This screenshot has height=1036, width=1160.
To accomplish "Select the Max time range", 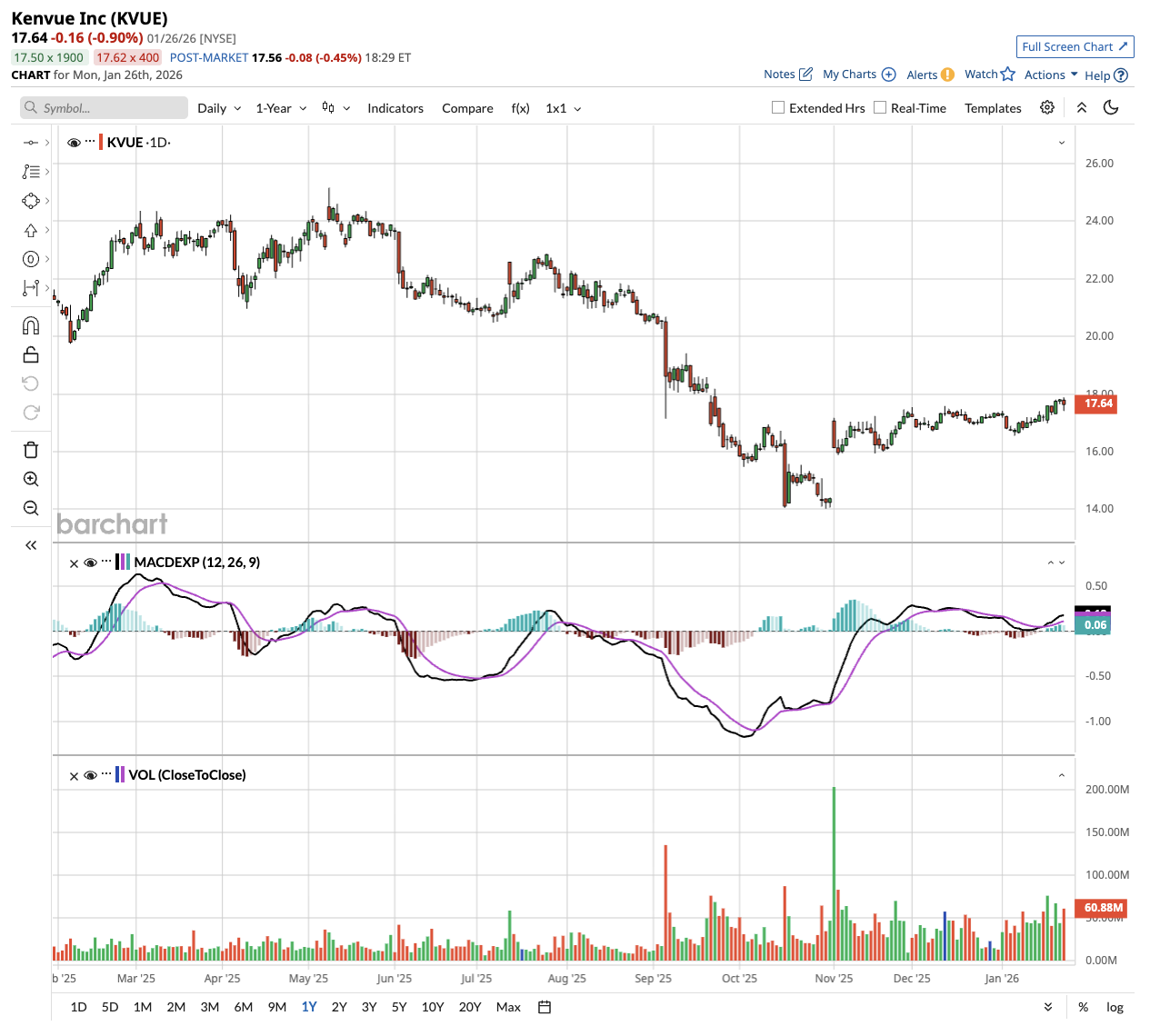I will tap(508, 1007).
